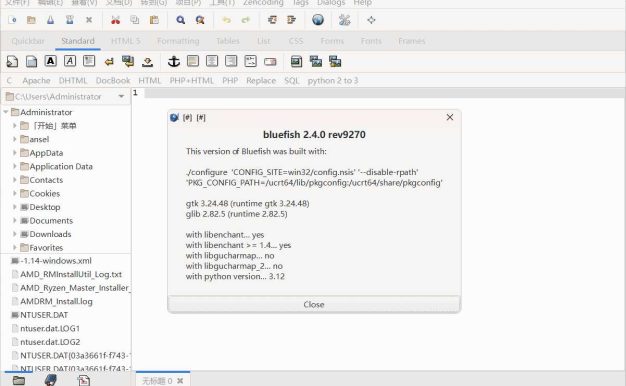
Task: Create a new file with toolbar icon
Action: [x=12, y=20]
